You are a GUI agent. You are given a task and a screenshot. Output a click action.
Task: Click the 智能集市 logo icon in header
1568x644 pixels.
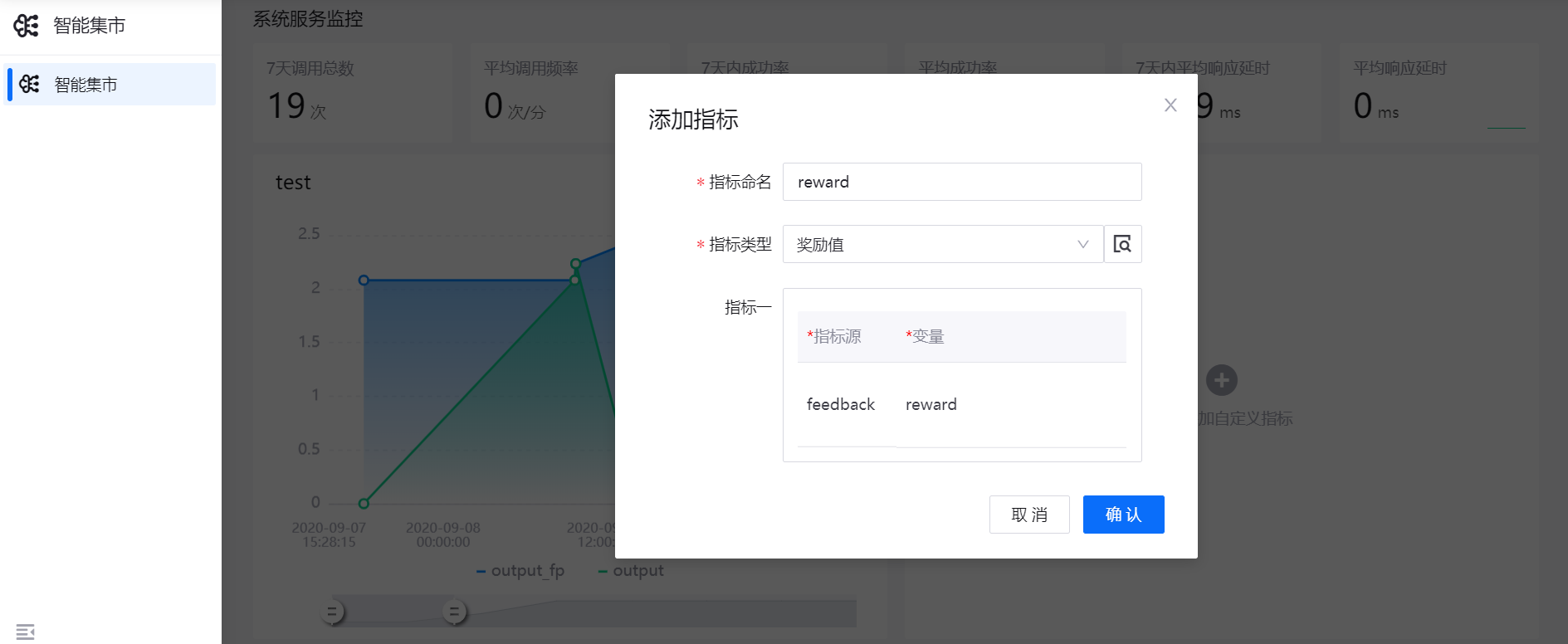27,26
